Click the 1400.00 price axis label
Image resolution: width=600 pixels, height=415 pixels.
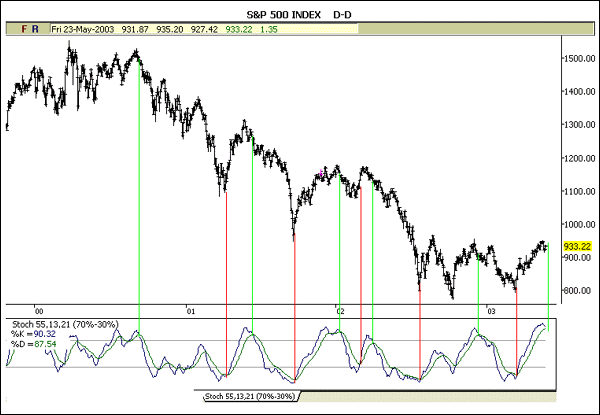[x=579, y=91]
